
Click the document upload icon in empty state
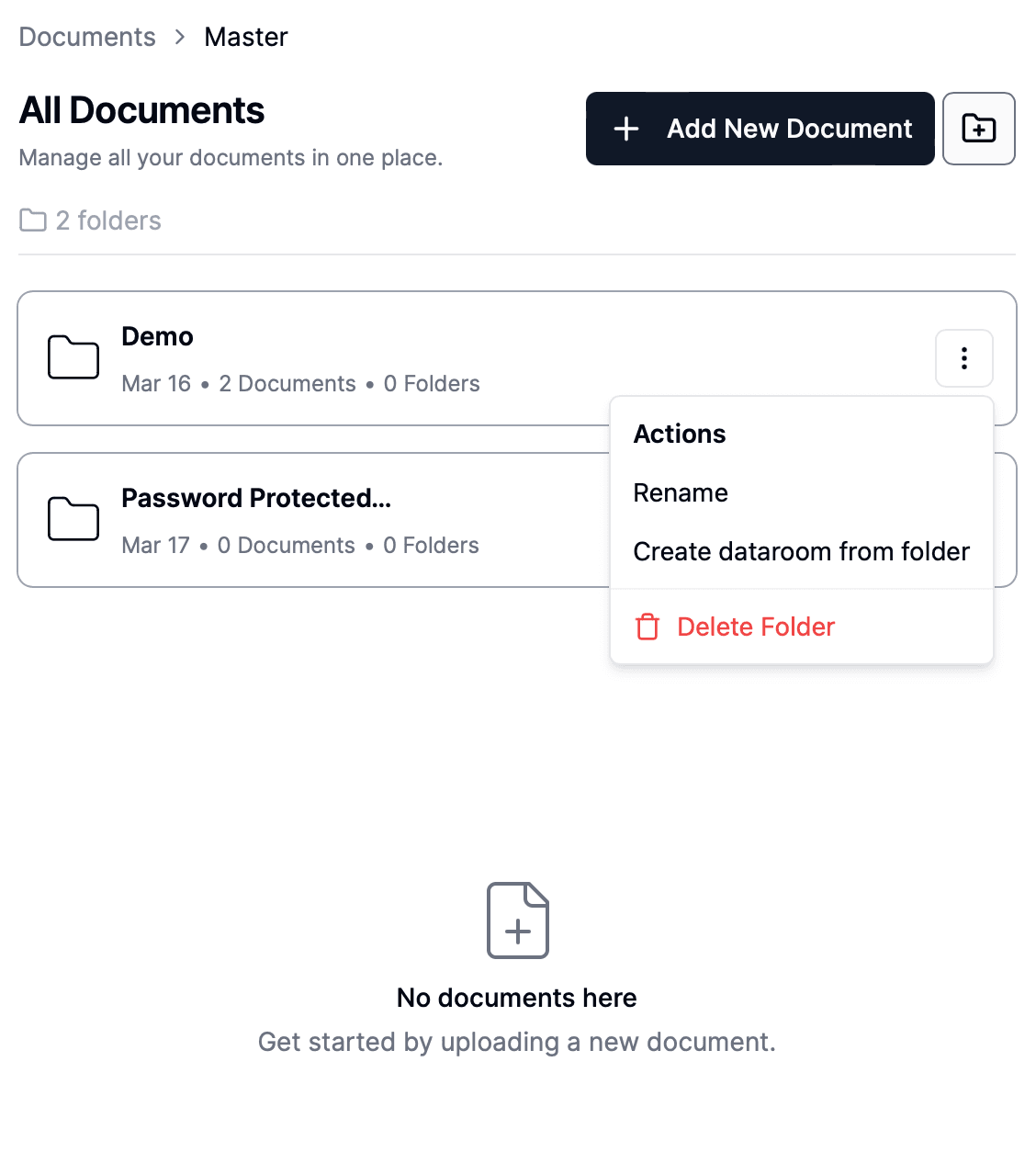pos(517,920)
